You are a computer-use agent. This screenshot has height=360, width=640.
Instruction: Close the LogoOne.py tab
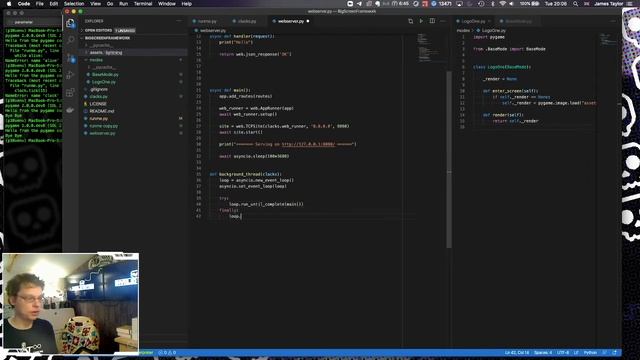click(x=489, y=21)
